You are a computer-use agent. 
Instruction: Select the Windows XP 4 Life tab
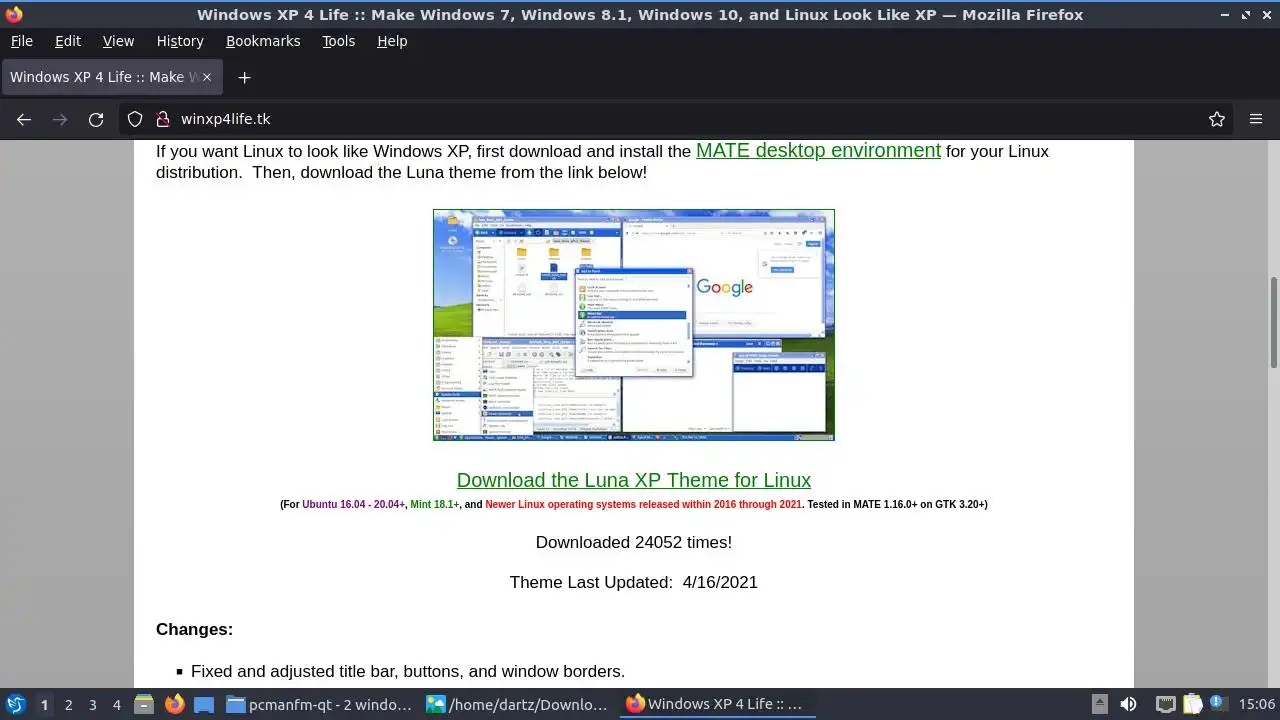(x=111, y=77)
